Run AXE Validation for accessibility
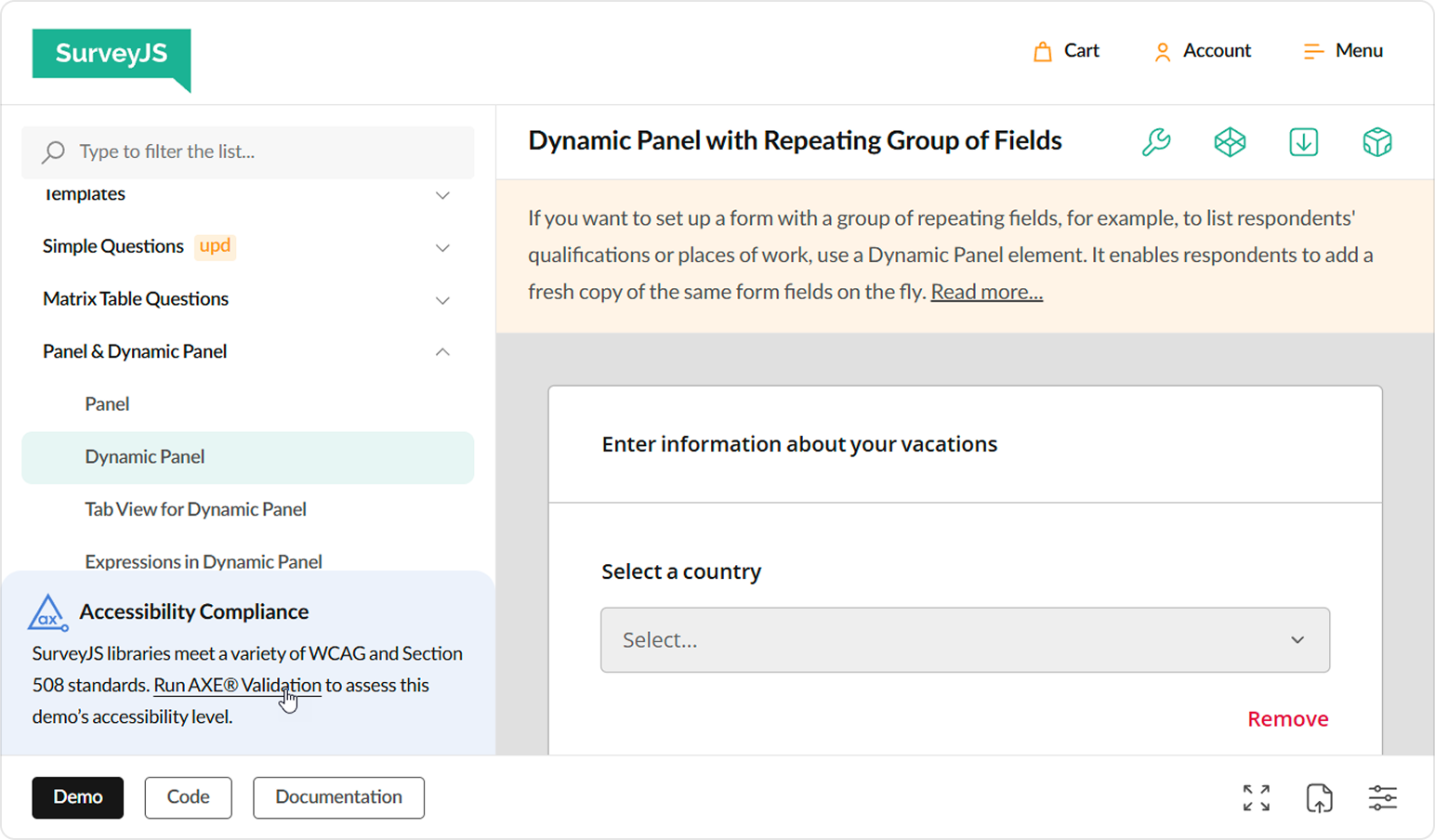 (x=237, y=685)
